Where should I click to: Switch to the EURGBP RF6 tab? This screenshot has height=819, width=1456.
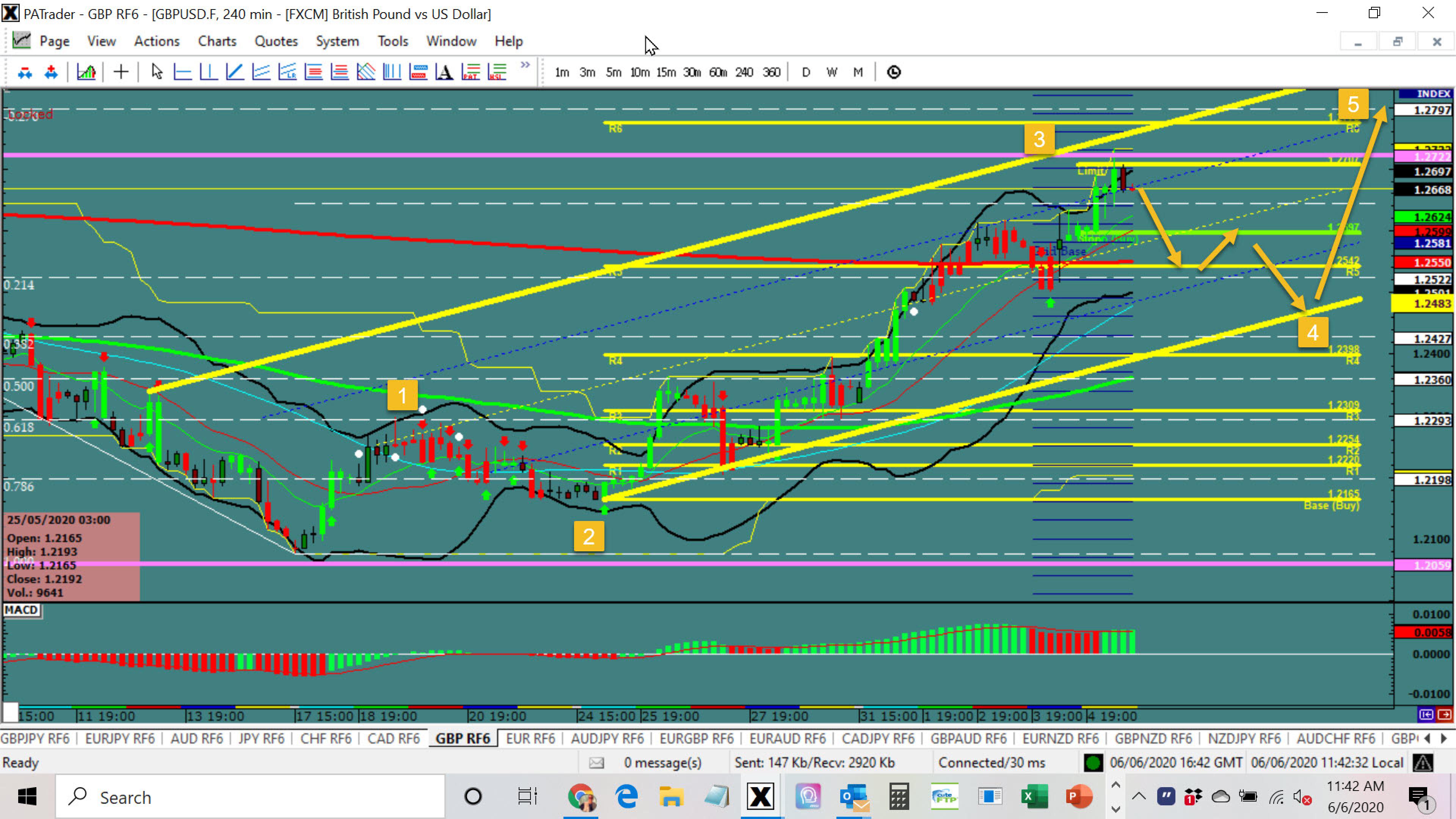point(697,739)
